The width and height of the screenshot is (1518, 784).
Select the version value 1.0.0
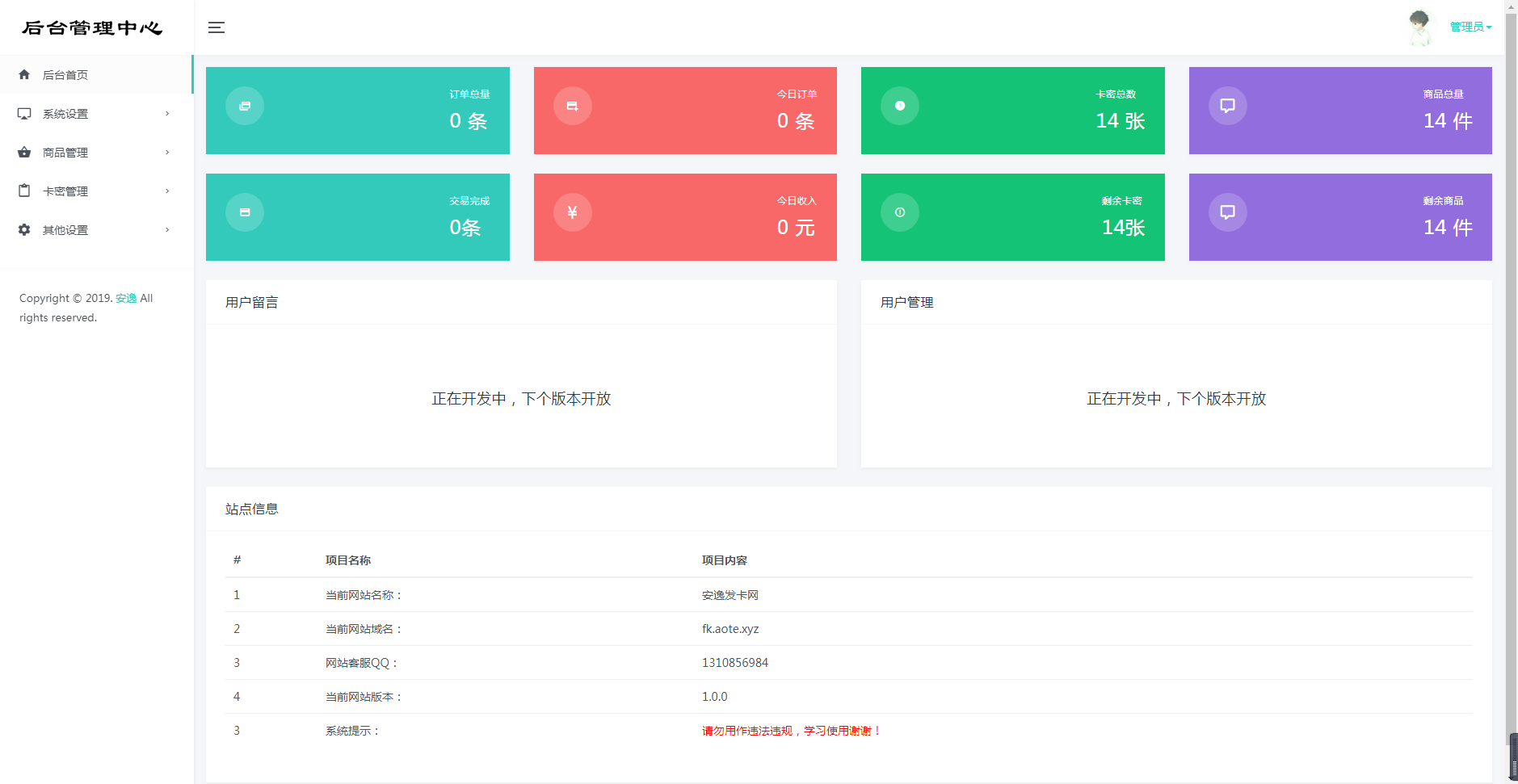click(715, 697)
